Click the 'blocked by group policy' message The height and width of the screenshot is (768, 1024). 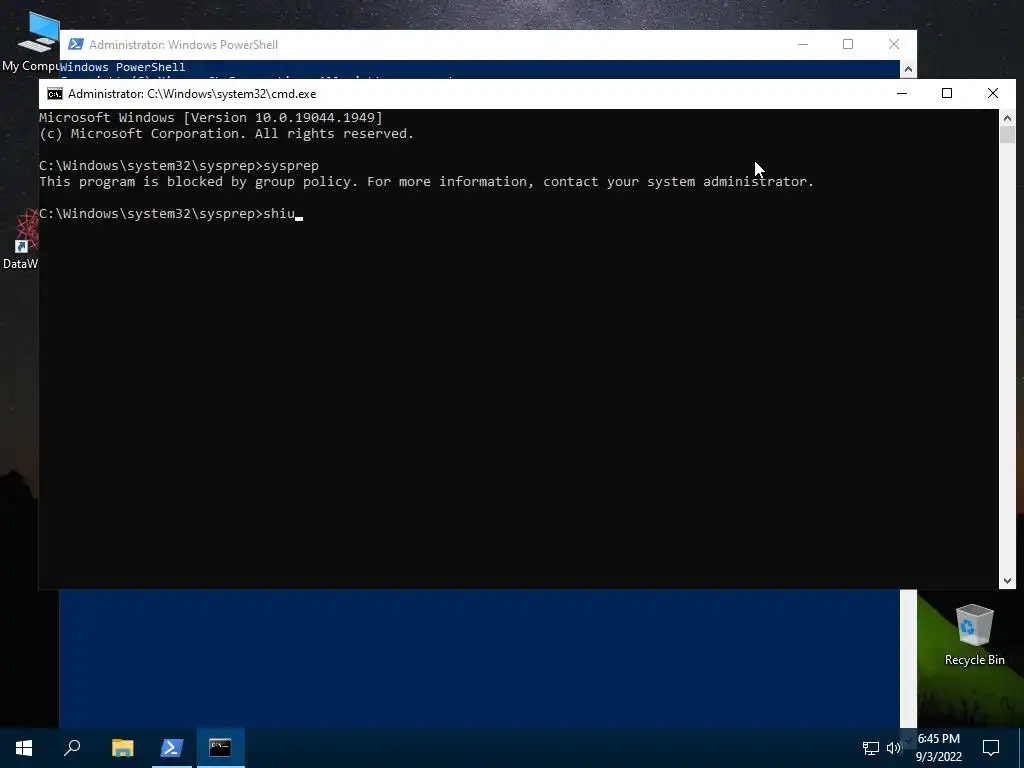point(426,182)
